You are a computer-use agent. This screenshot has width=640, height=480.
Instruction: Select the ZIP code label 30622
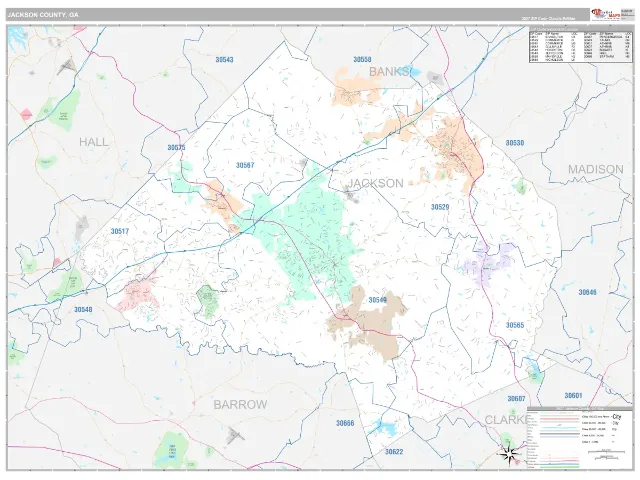click(394, 452)
